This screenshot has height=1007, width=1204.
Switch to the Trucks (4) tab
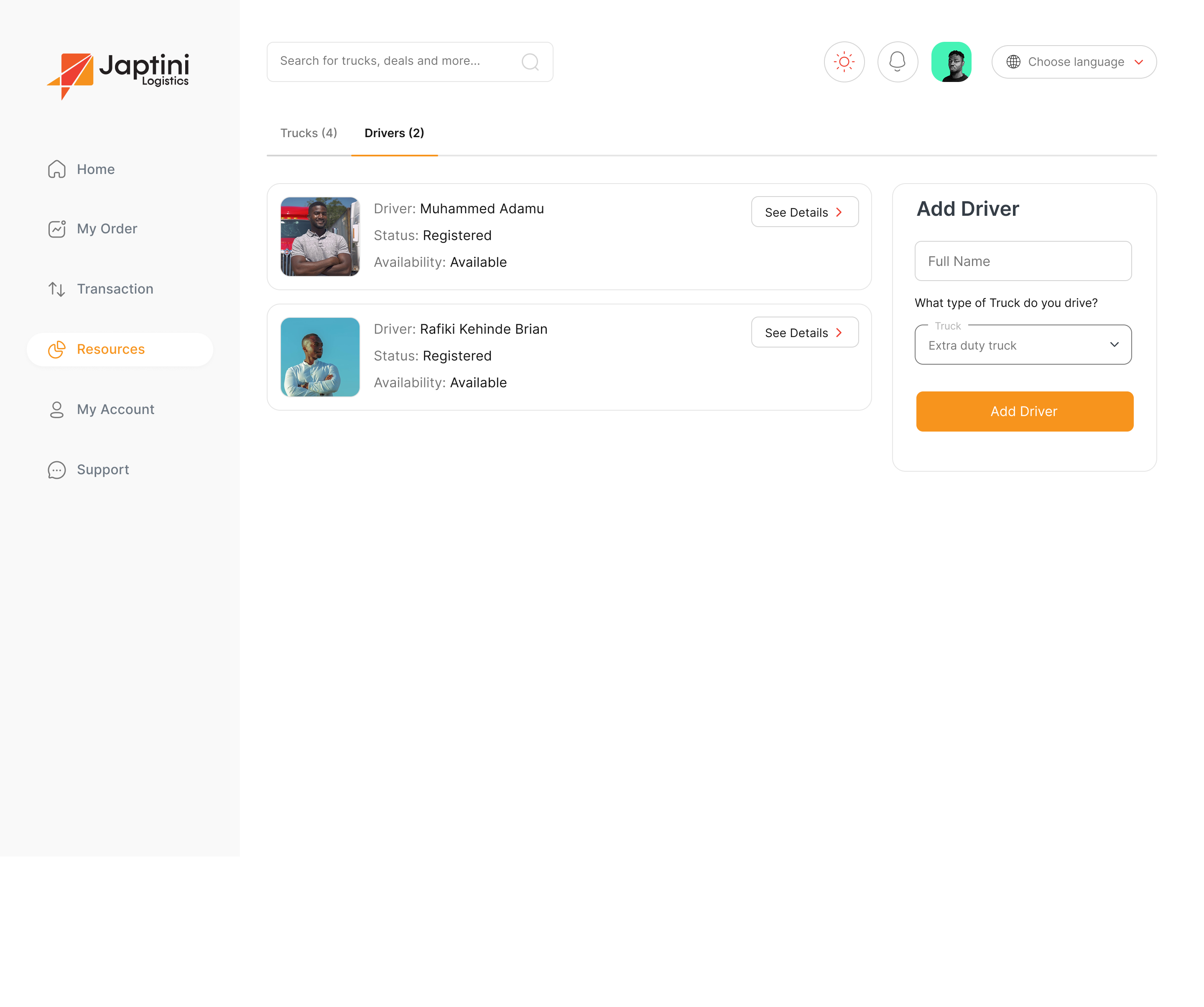(309, 133)
